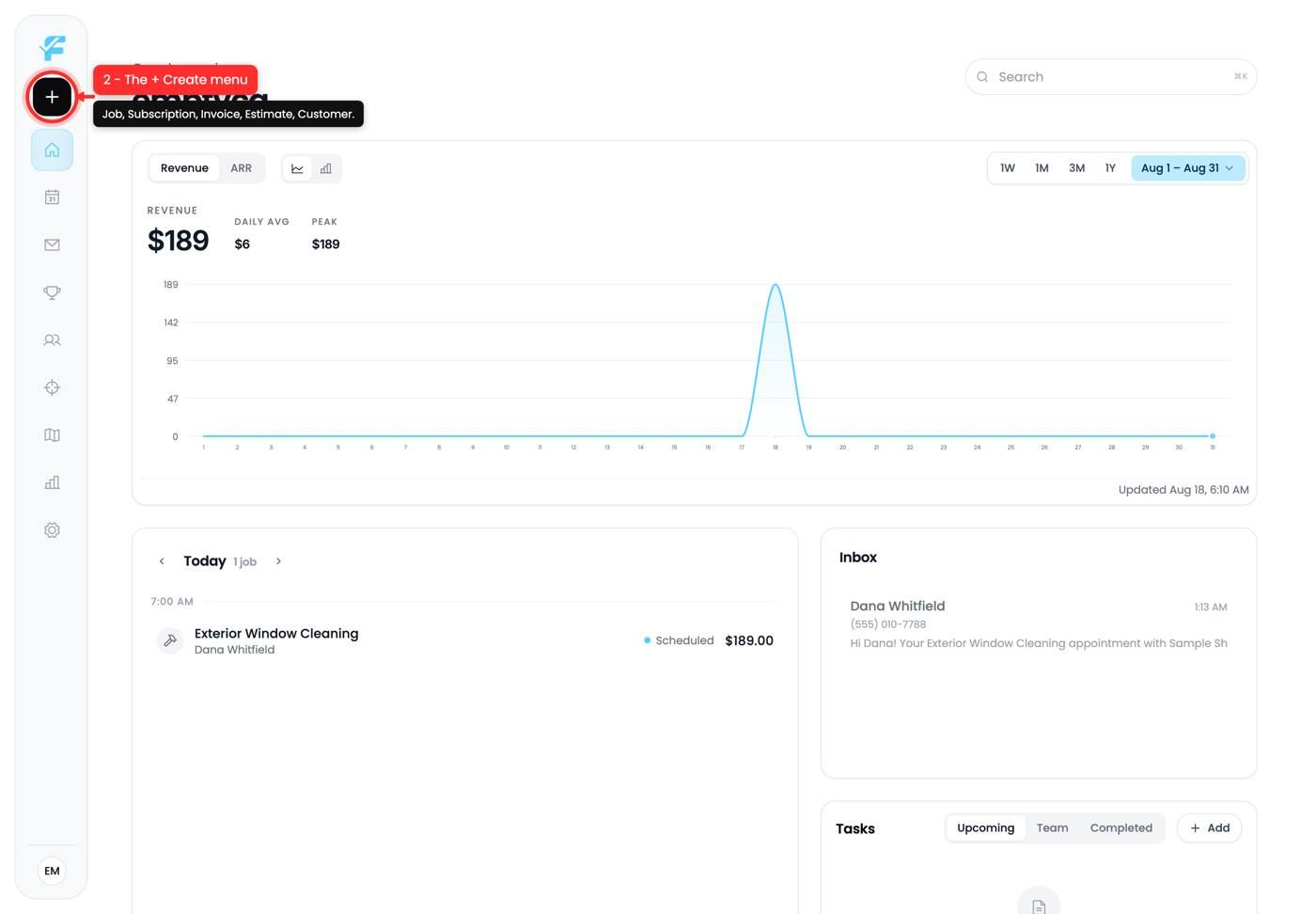Go to next day in Today panel
Screen dimensions: 1316x914
click(x=278, y=561)
